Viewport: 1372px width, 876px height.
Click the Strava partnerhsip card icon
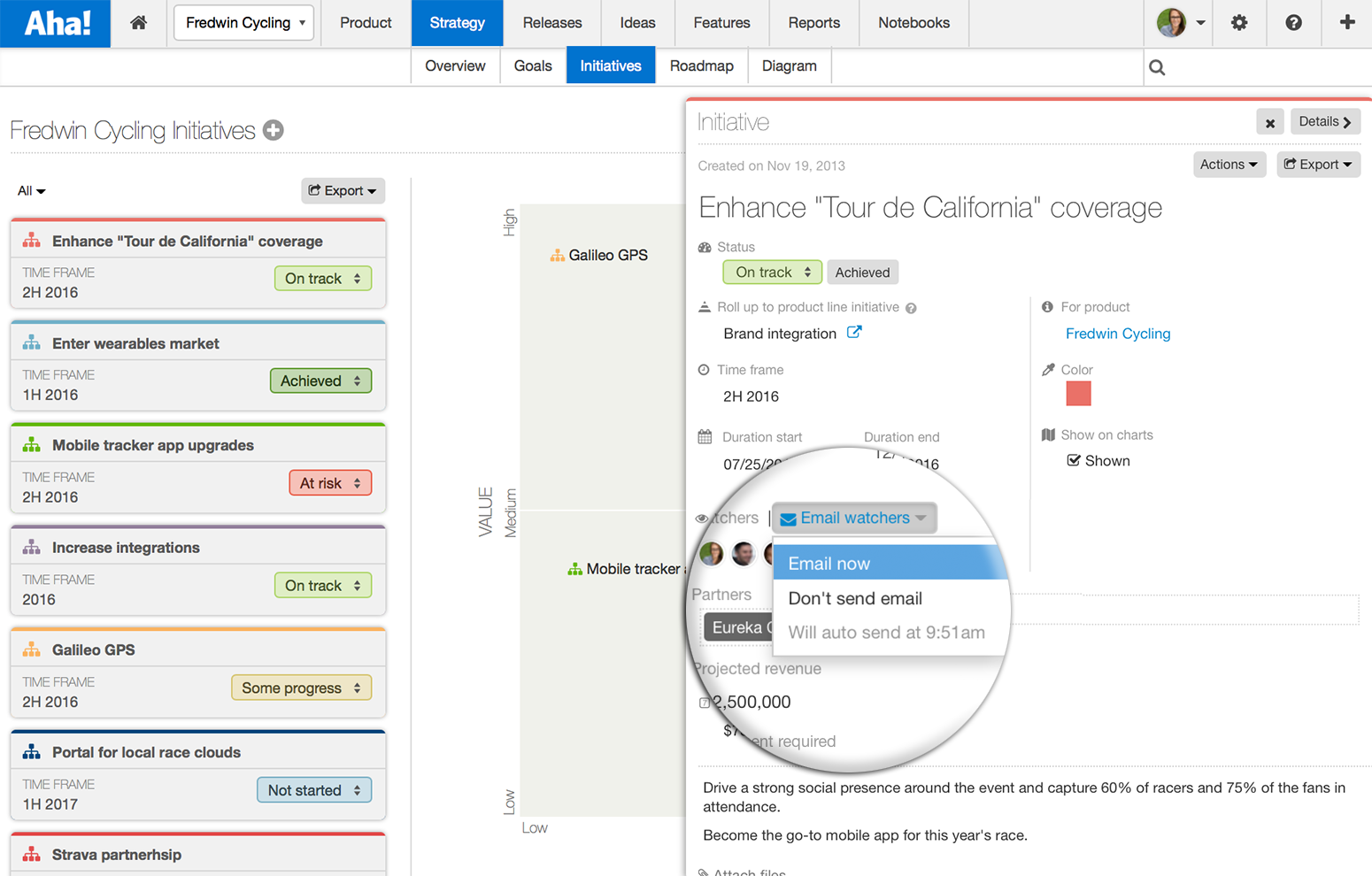[32, 855]
